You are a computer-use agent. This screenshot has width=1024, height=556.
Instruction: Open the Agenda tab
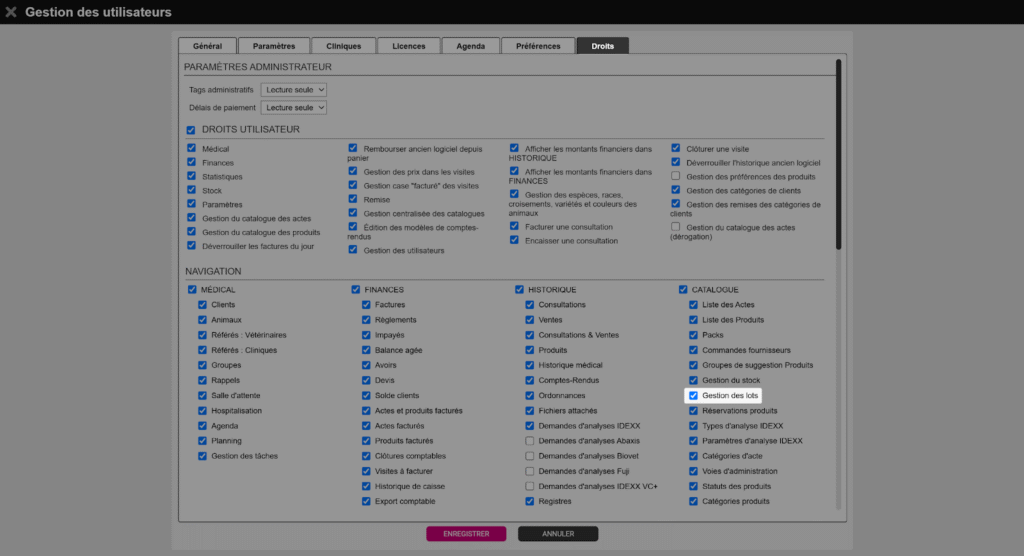click(x=470, y=46)
